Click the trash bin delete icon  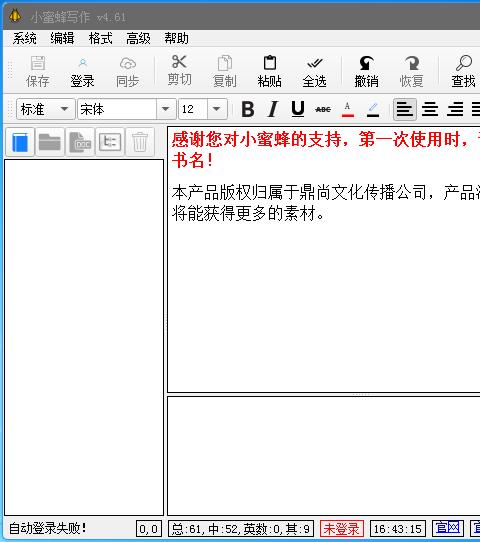tap(140, 142)
